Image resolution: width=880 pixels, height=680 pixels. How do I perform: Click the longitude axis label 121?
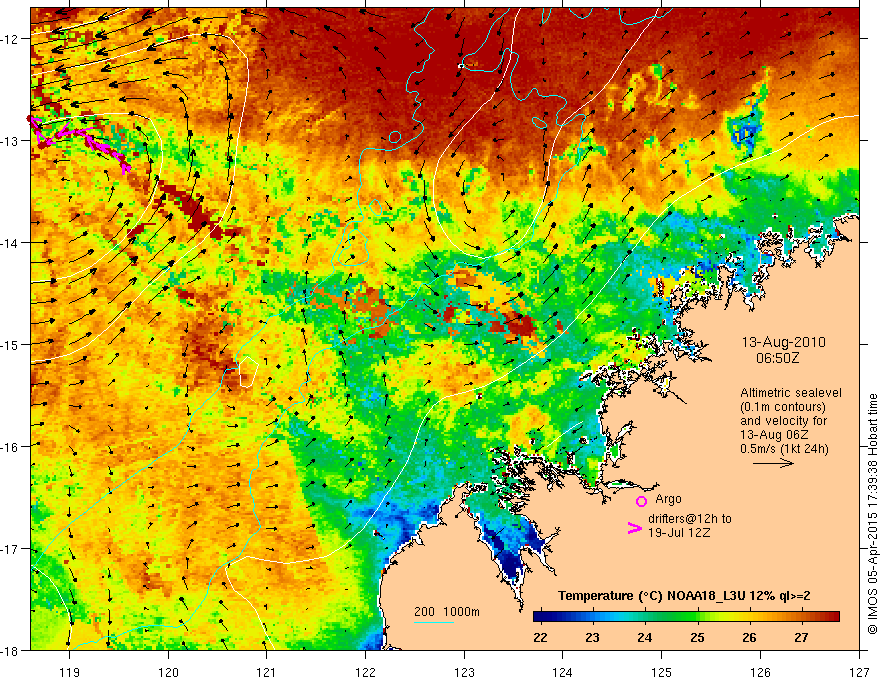point(267,672)
